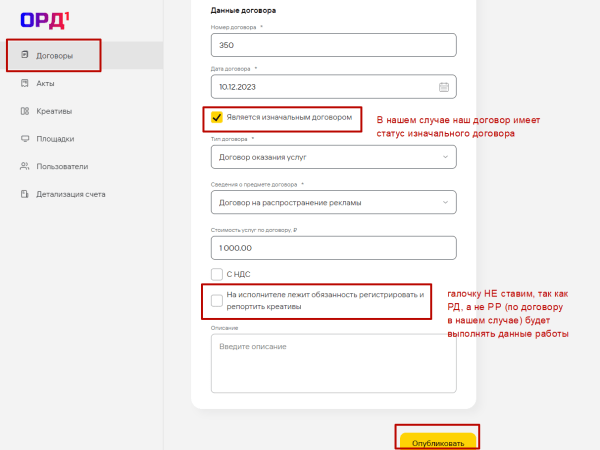Click the Пользователи people icon
Screen dimensions: 600x450
point(24,166)
